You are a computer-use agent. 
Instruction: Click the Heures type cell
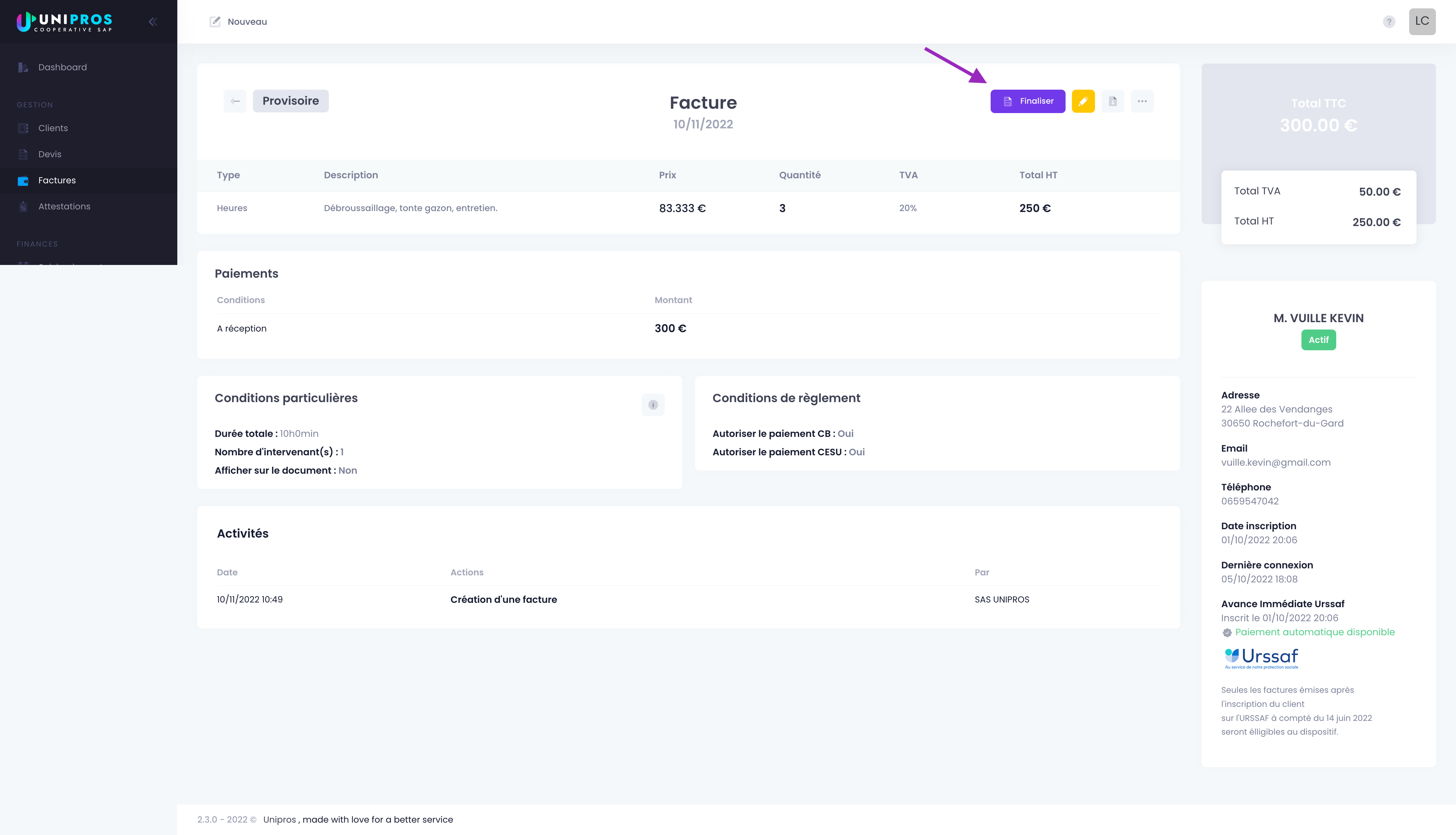pyautogui.click(x=232, y=208)
